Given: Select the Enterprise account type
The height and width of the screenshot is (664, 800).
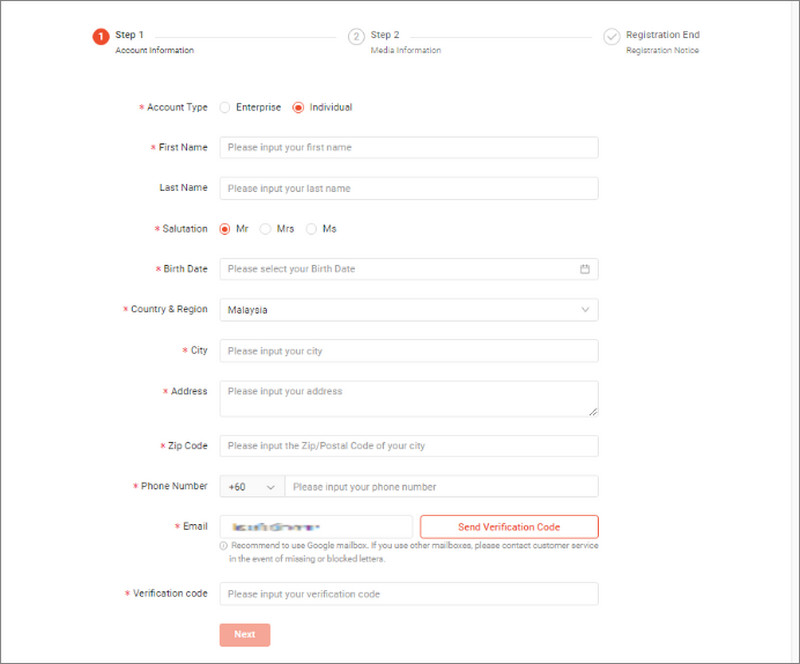Looking at the screenshot, I should point(227,107).
